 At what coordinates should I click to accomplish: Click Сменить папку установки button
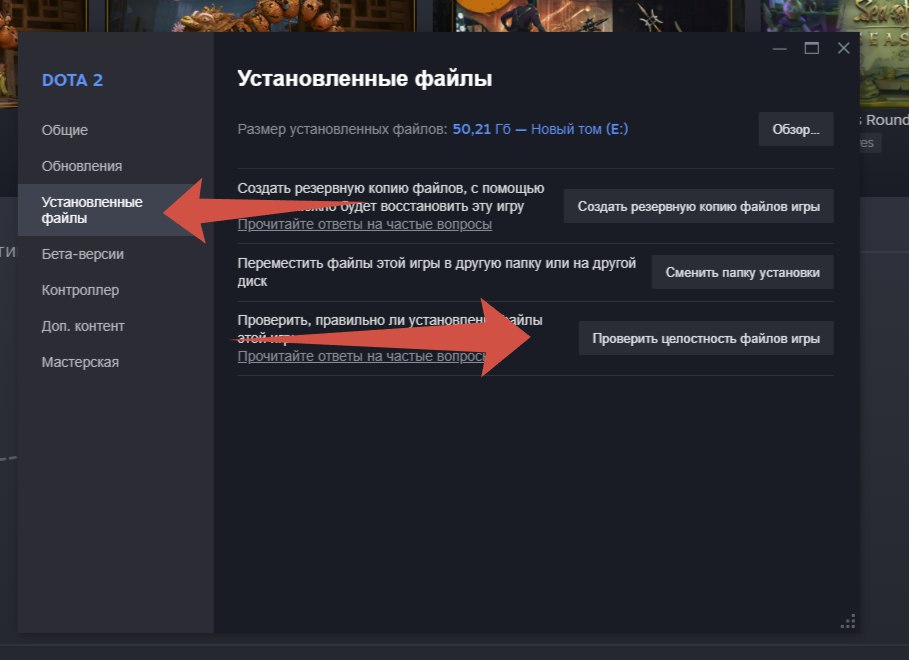tap(742, 273)
